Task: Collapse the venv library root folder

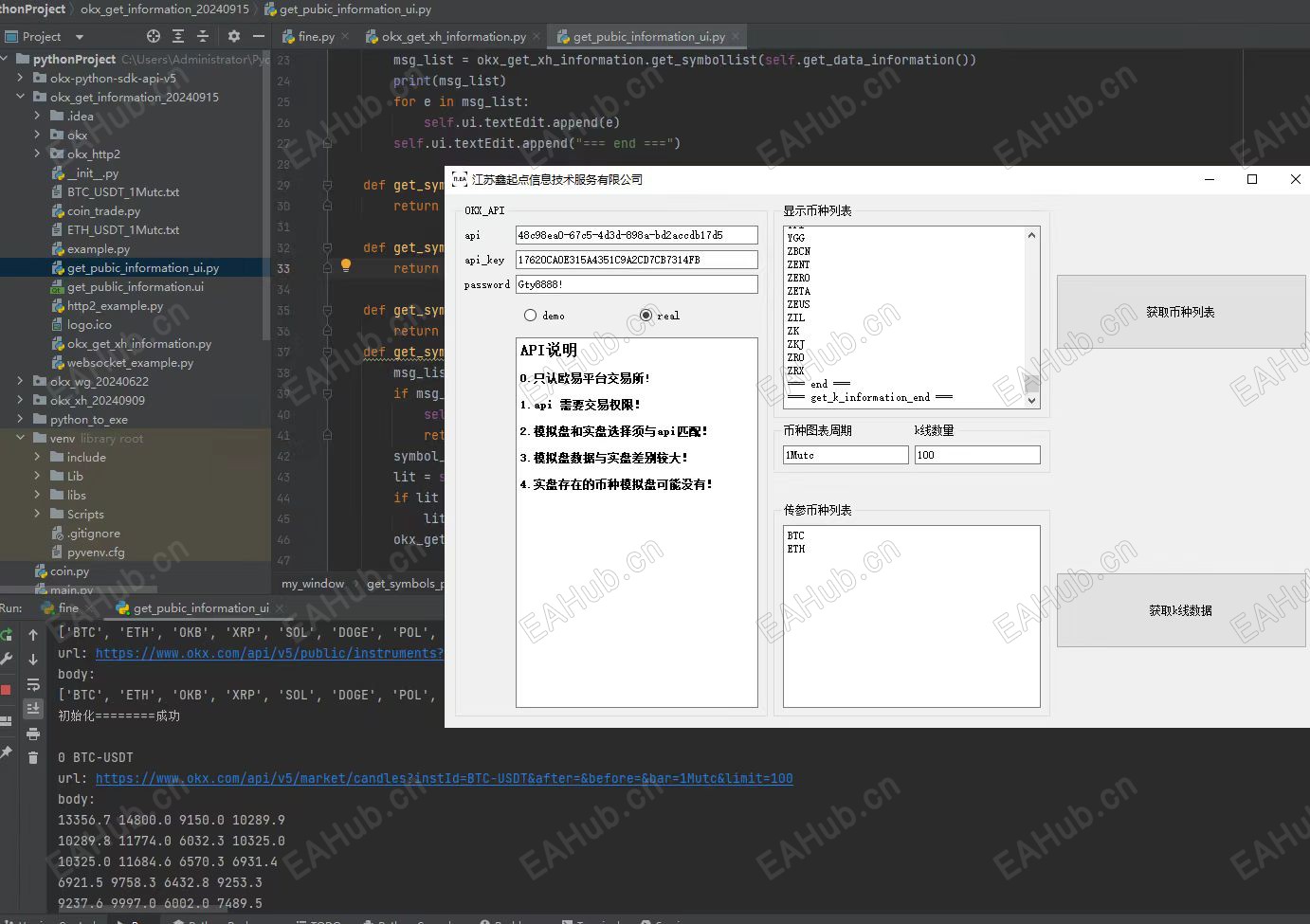Action: (x=20, y=438)
